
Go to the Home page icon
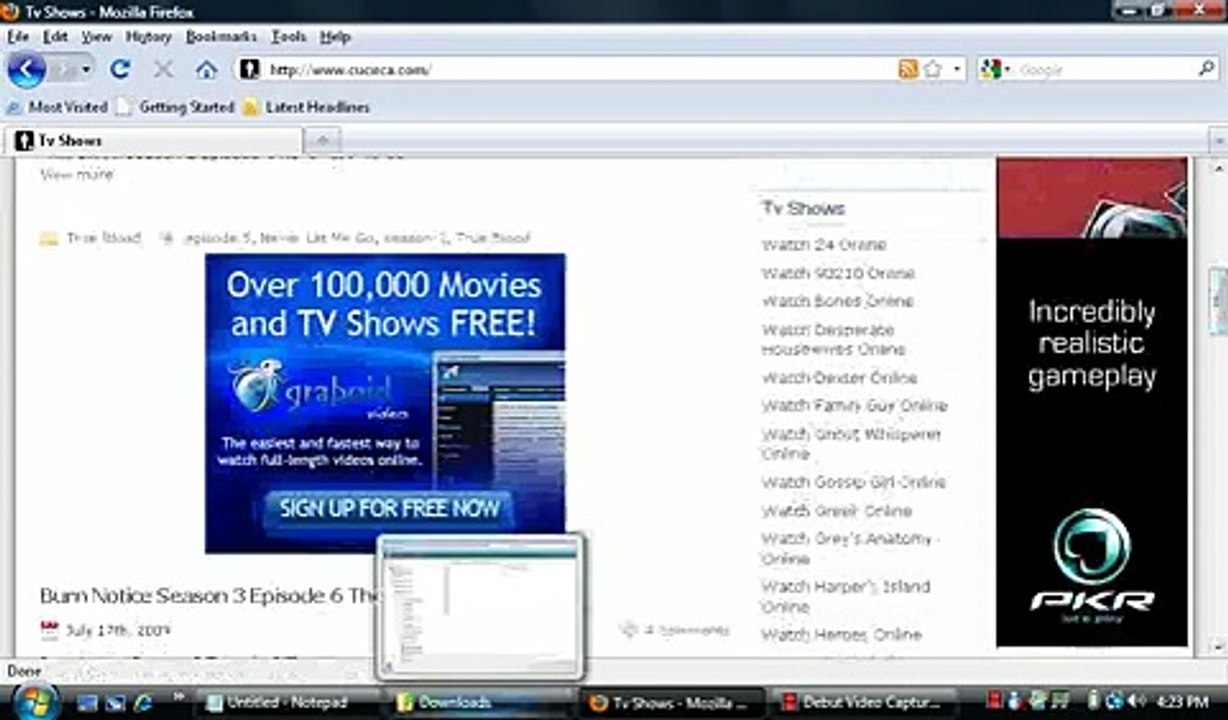coord(206,69)
